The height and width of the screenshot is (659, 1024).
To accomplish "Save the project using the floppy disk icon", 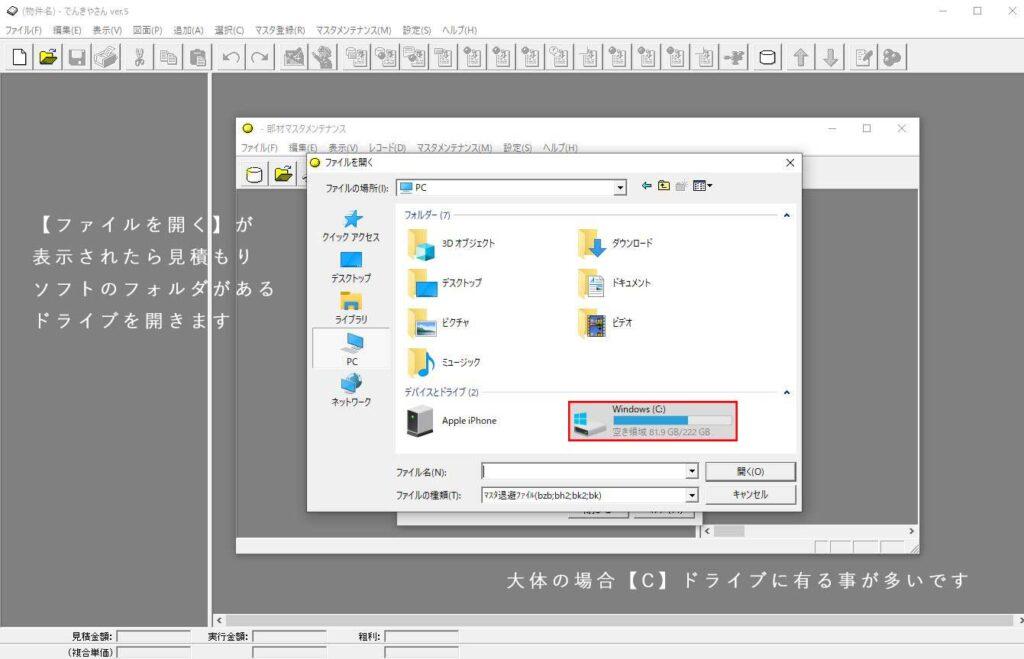I will click(76, 57).
